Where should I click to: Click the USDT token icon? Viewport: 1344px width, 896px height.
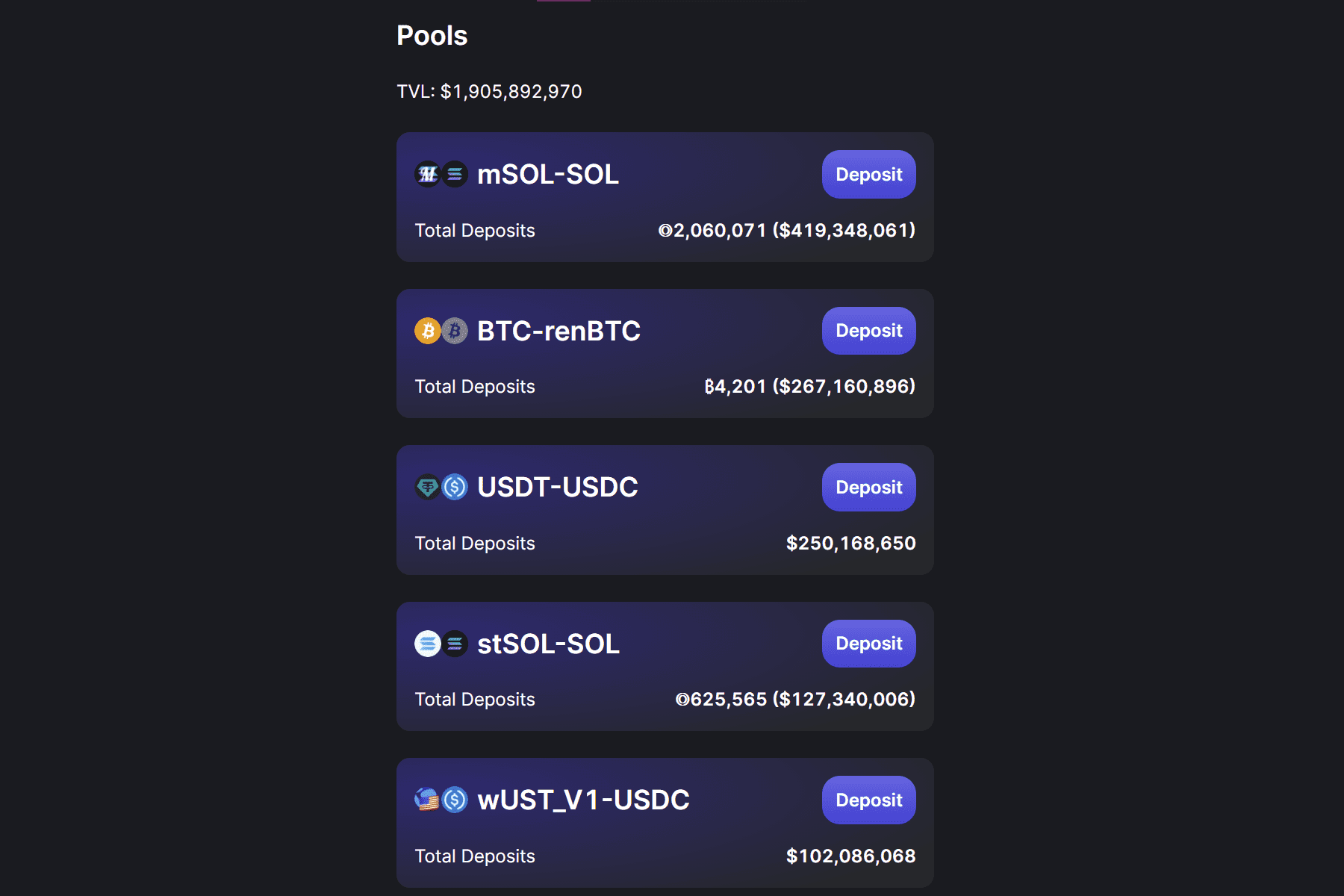(x=428, y=488)
